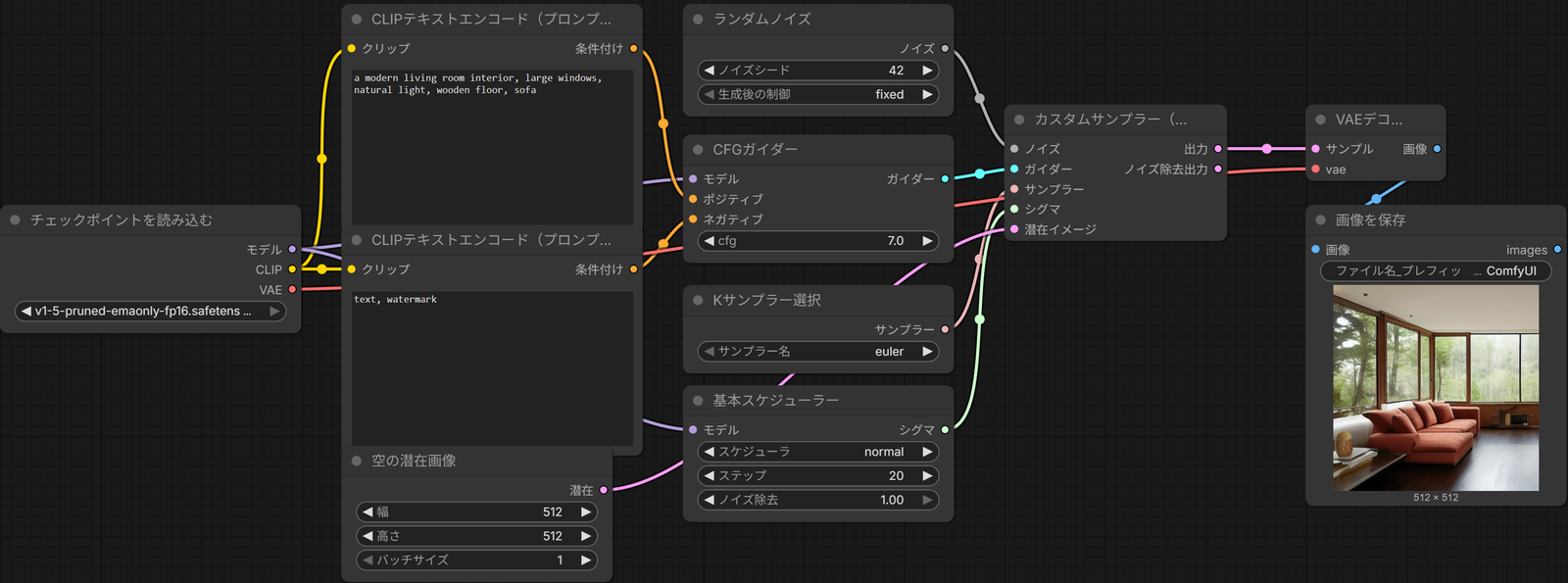
Task: Collapse the チェックポイントを読み込む node via its dot
Action: point(15,220)
